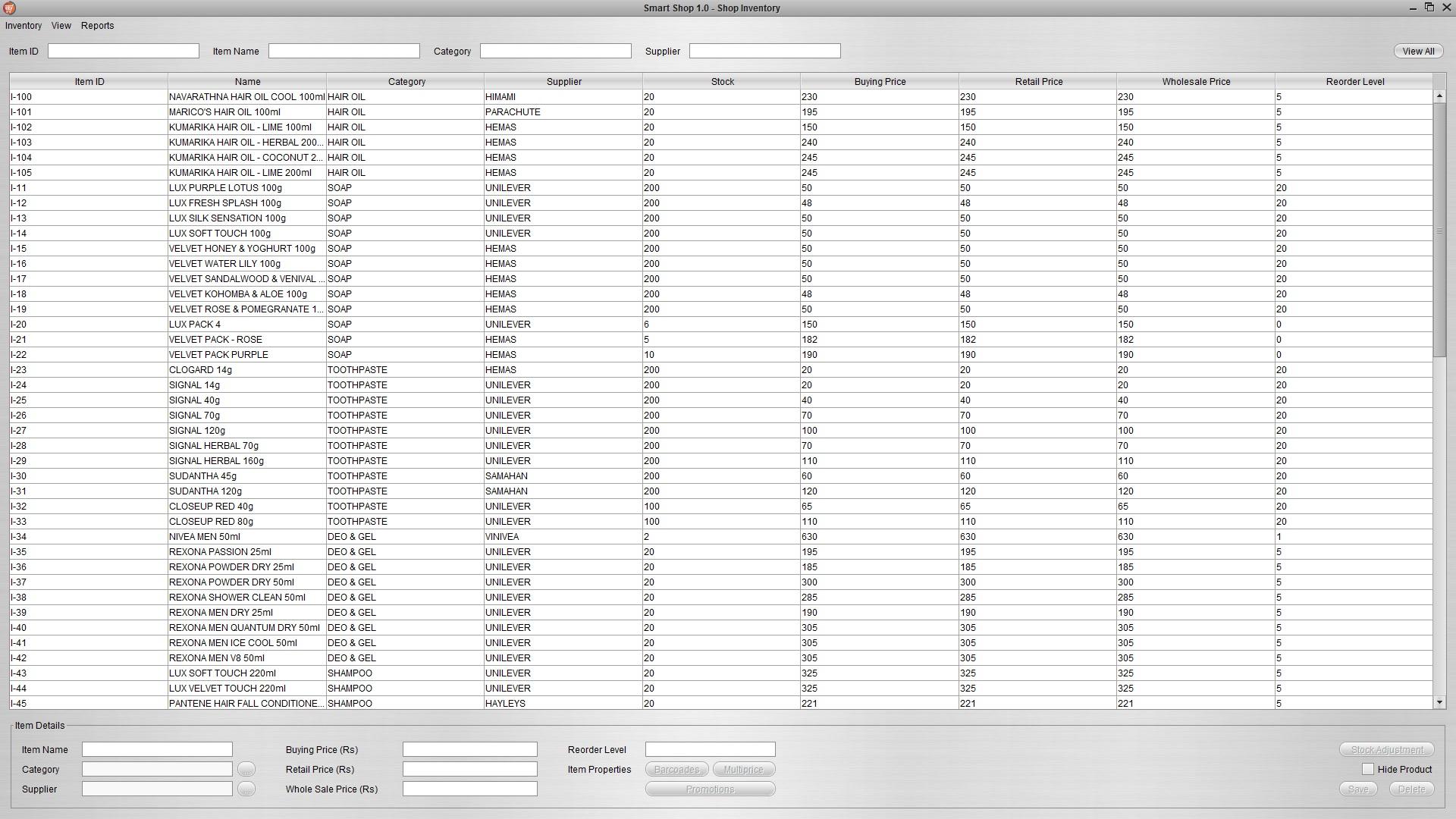Sort by Retail Price column header
The width and height of the screenshot is (1456, 819).
click(x=1038, y=81)
